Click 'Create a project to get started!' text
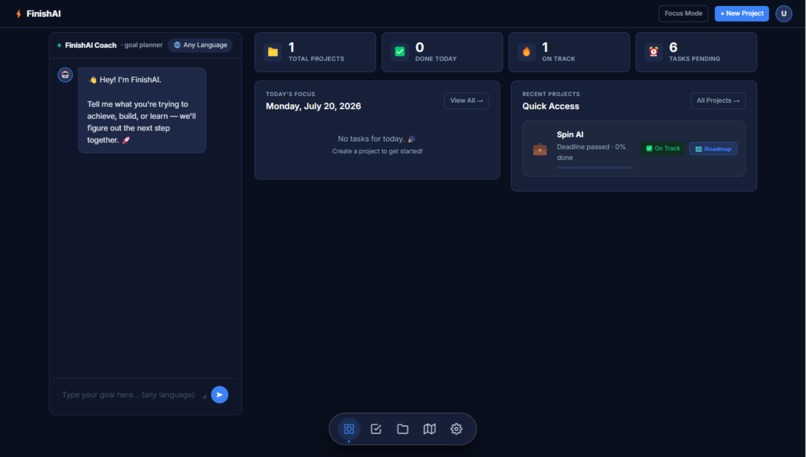Screen dimensions: 806x457 tap(377, 151)
